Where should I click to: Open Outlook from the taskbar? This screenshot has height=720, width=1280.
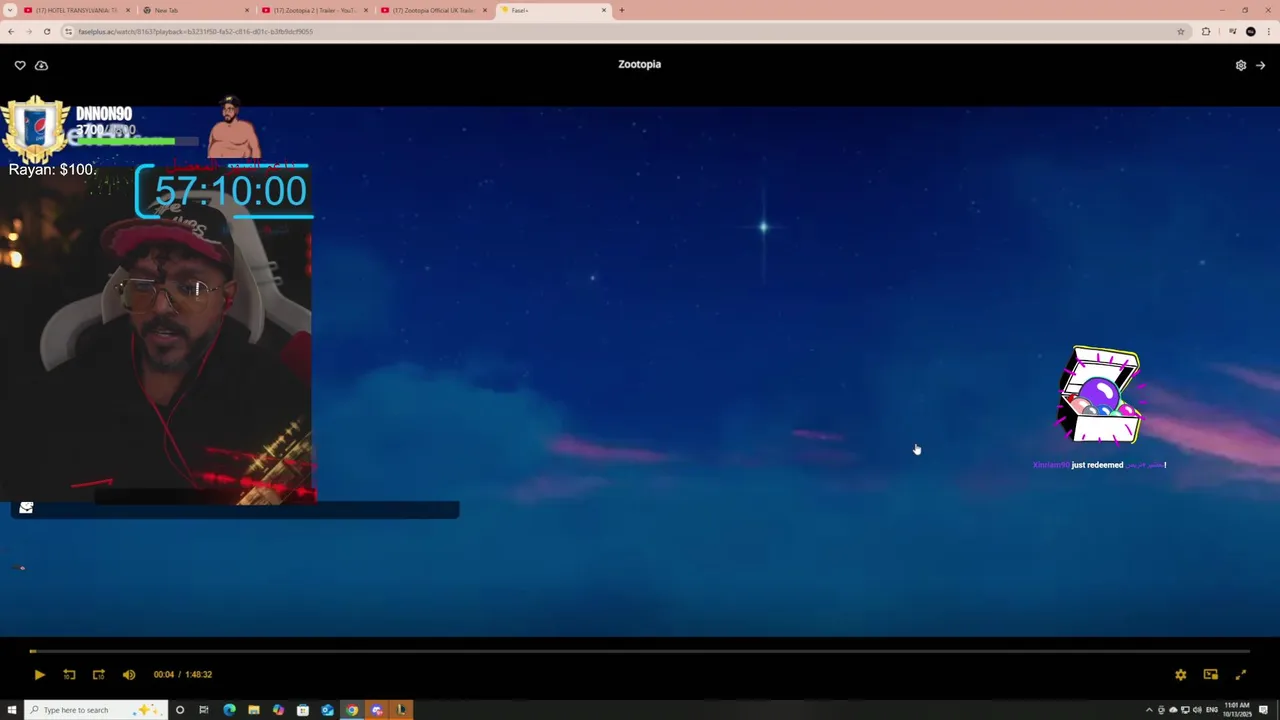point(327,710)
